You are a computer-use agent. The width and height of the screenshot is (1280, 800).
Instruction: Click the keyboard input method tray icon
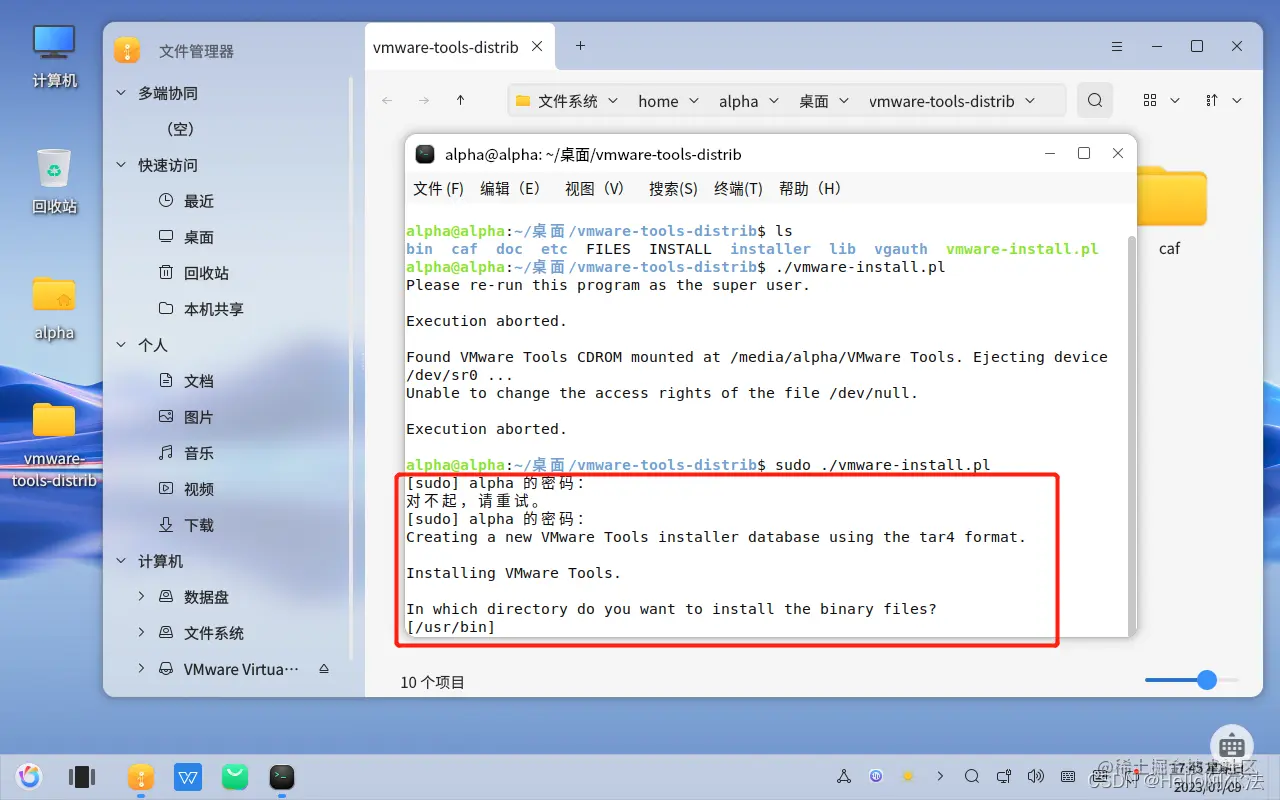pos(1068,776)
